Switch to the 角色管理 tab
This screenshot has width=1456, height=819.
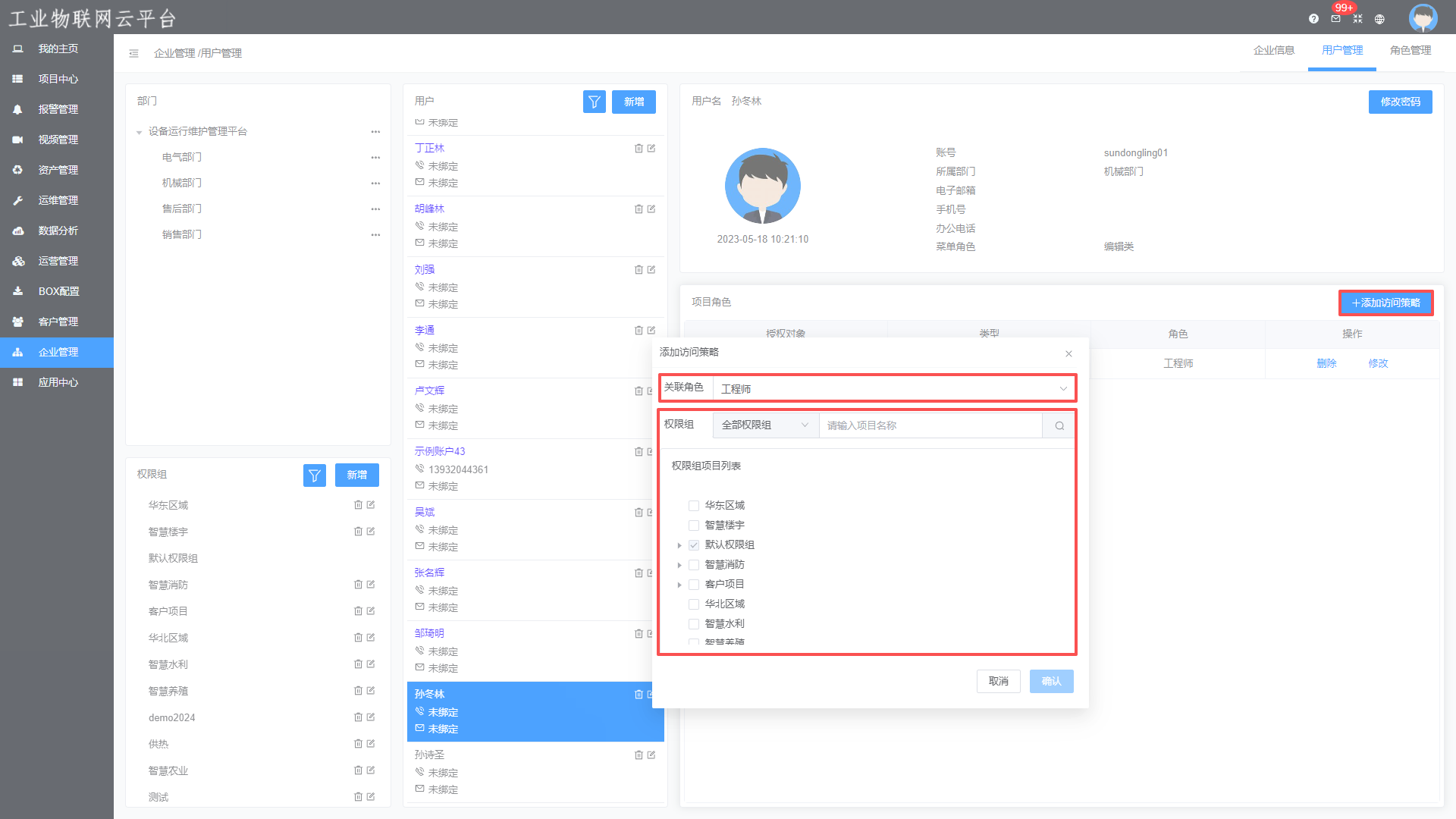click(1410, 51)
